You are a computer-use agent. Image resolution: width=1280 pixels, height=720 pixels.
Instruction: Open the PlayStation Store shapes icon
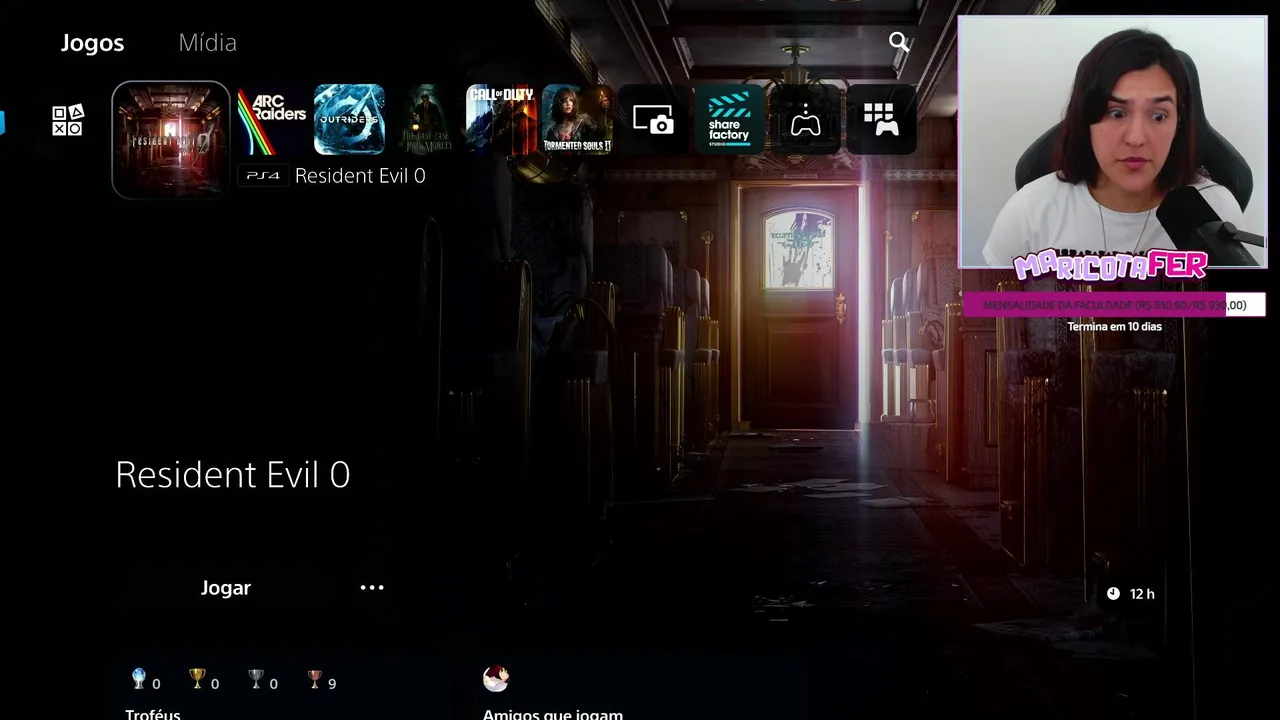(68, 121)
